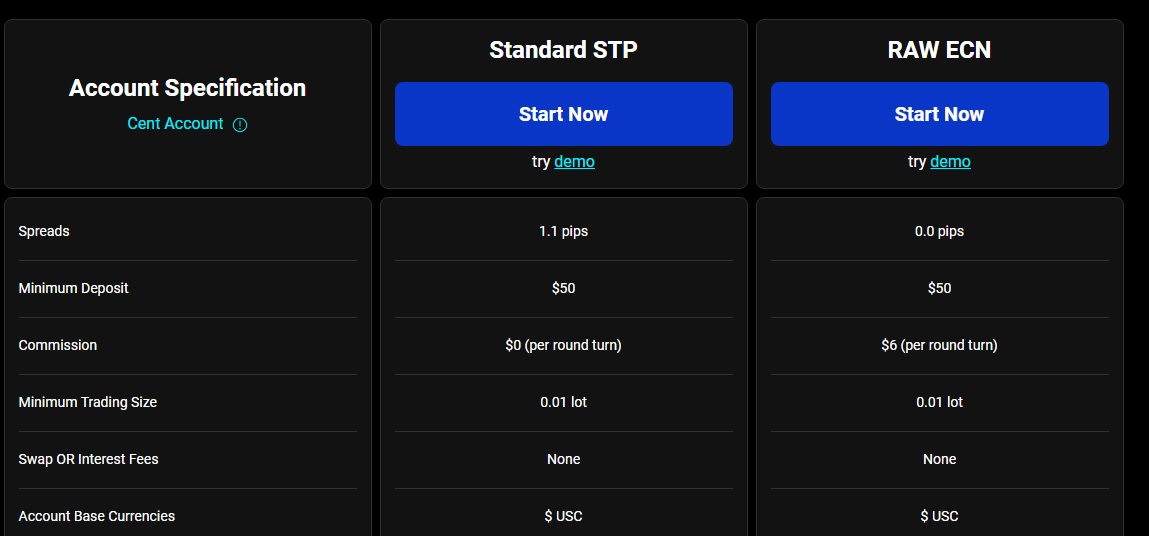
Task: Click the Minimum Trading Size label
Action: pos(88,402)
